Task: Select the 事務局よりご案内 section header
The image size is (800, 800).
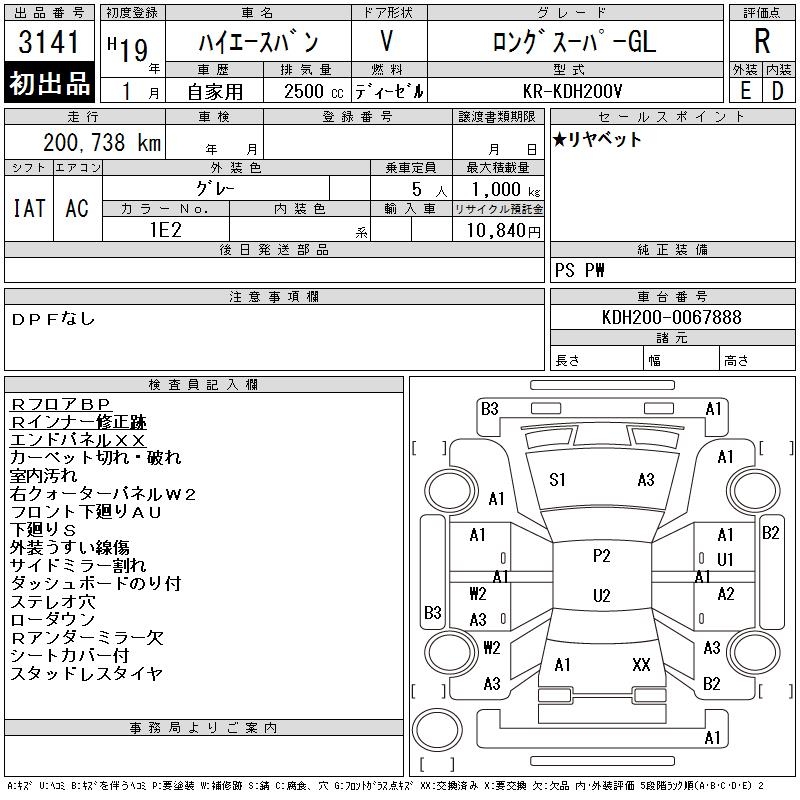Action: point(204,728)
